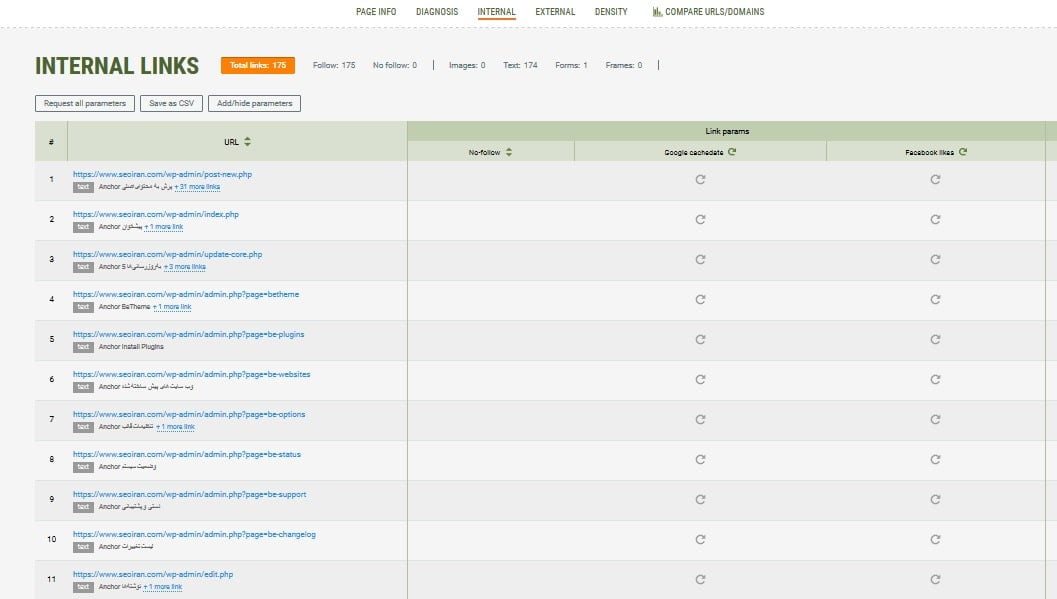Open the page=be-plugins link
1057x599 pixels.
tap(189, 334)
